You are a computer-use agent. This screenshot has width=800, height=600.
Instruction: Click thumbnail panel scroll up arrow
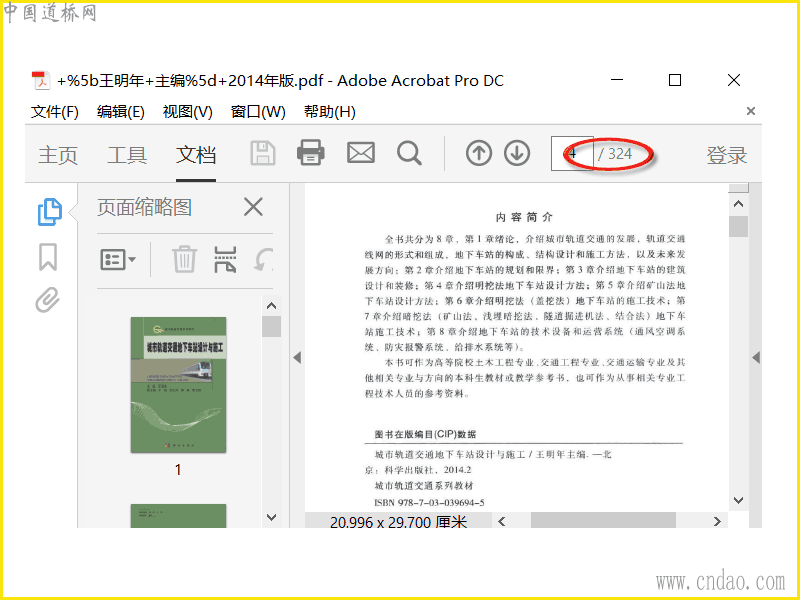tap(271, 306)
